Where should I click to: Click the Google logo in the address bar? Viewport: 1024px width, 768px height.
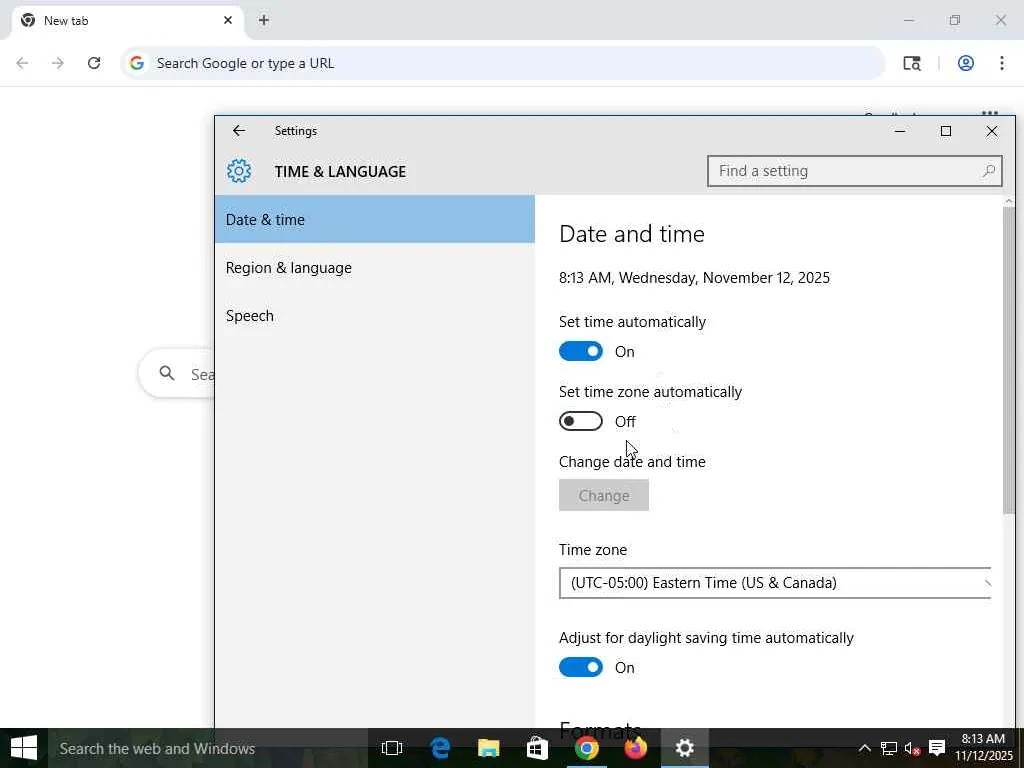click(x=136, y=63)
